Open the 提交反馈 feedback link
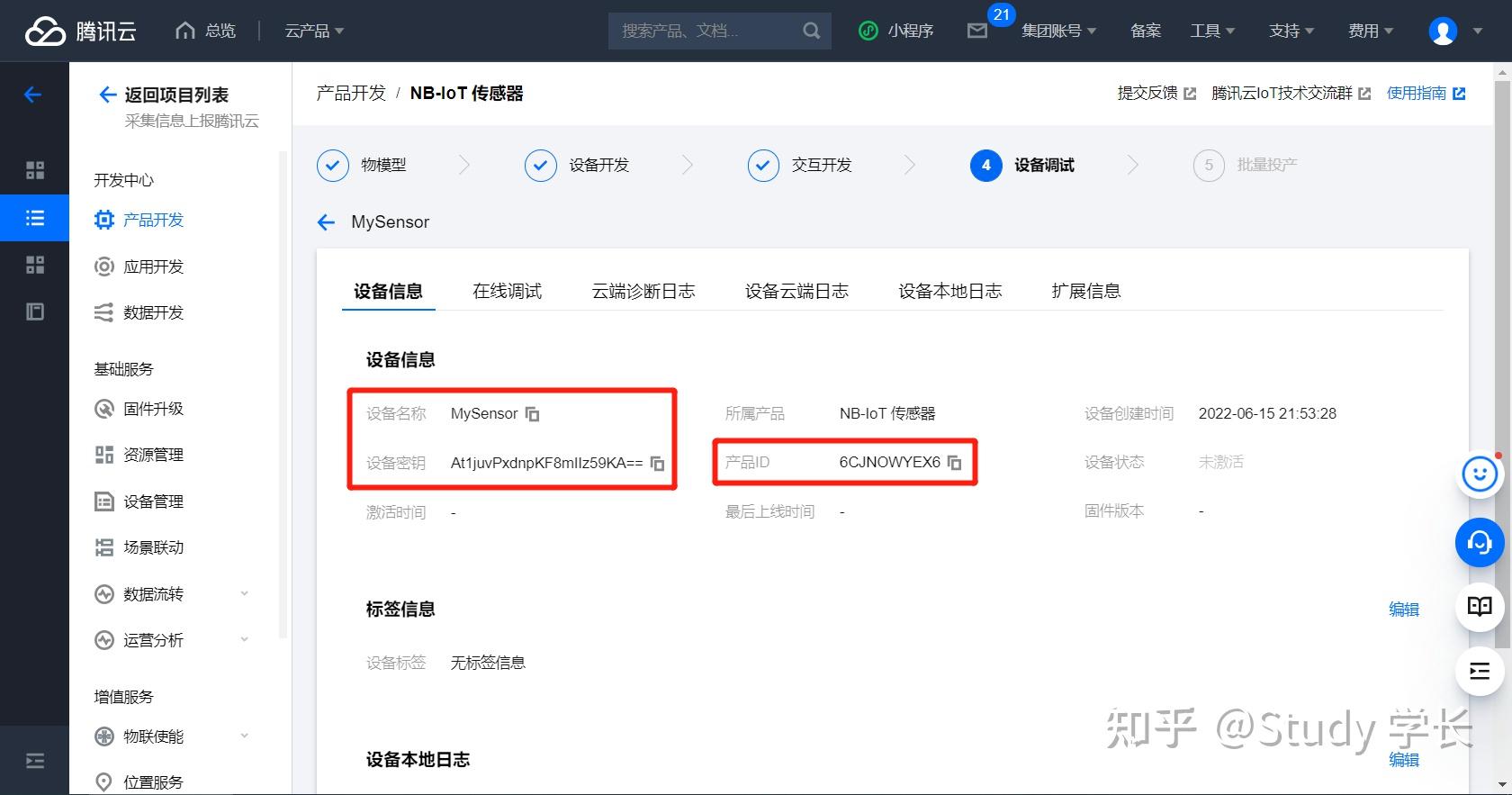Screen dimensions: 1512x795 (1156, 93)
